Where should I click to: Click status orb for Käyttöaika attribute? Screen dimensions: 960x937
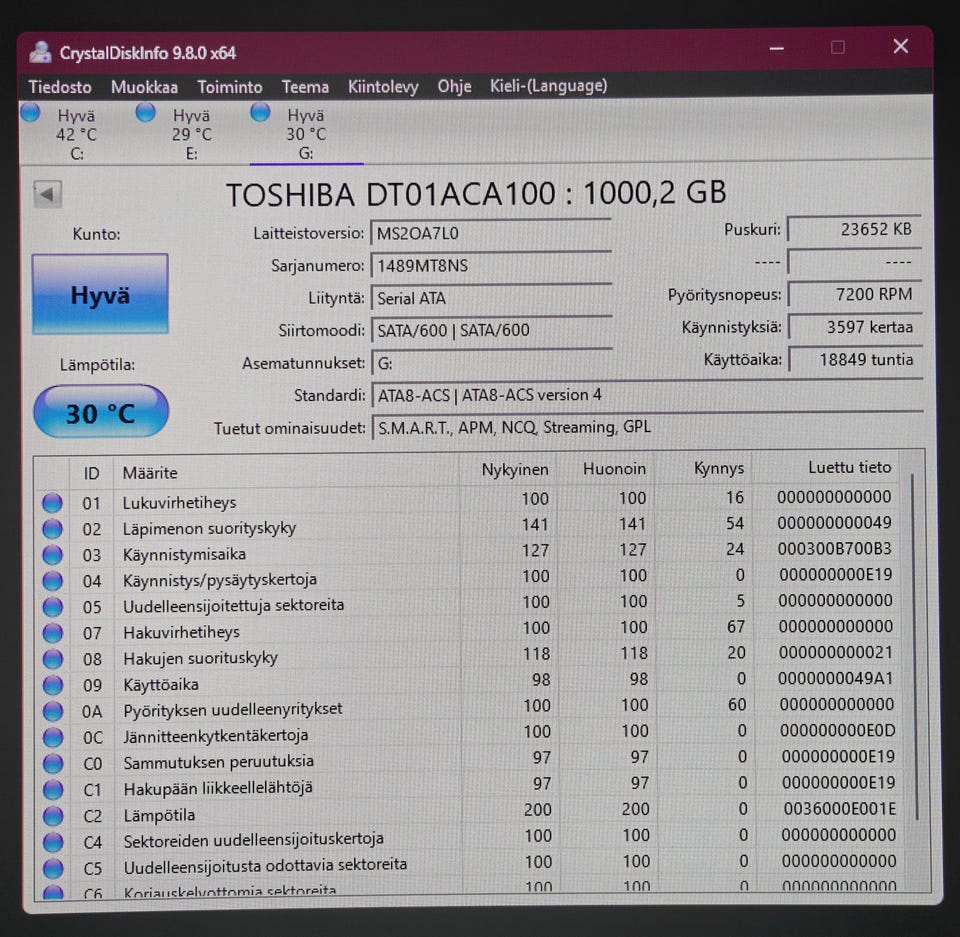(x=52, y=685)
